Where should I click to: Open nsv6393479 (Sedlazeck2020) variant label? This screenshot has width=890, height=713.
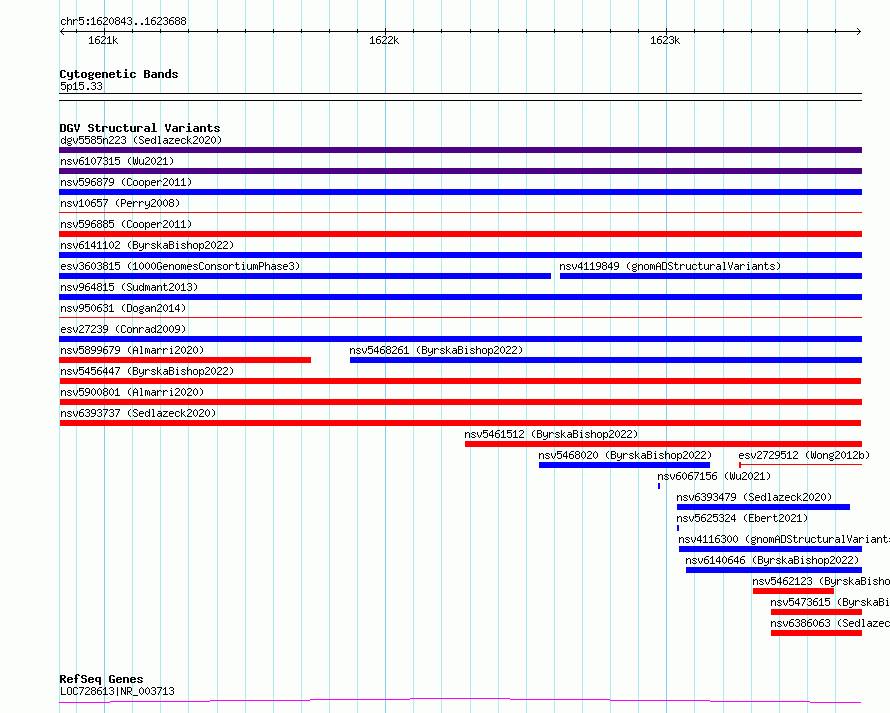(x=754, y=497)
